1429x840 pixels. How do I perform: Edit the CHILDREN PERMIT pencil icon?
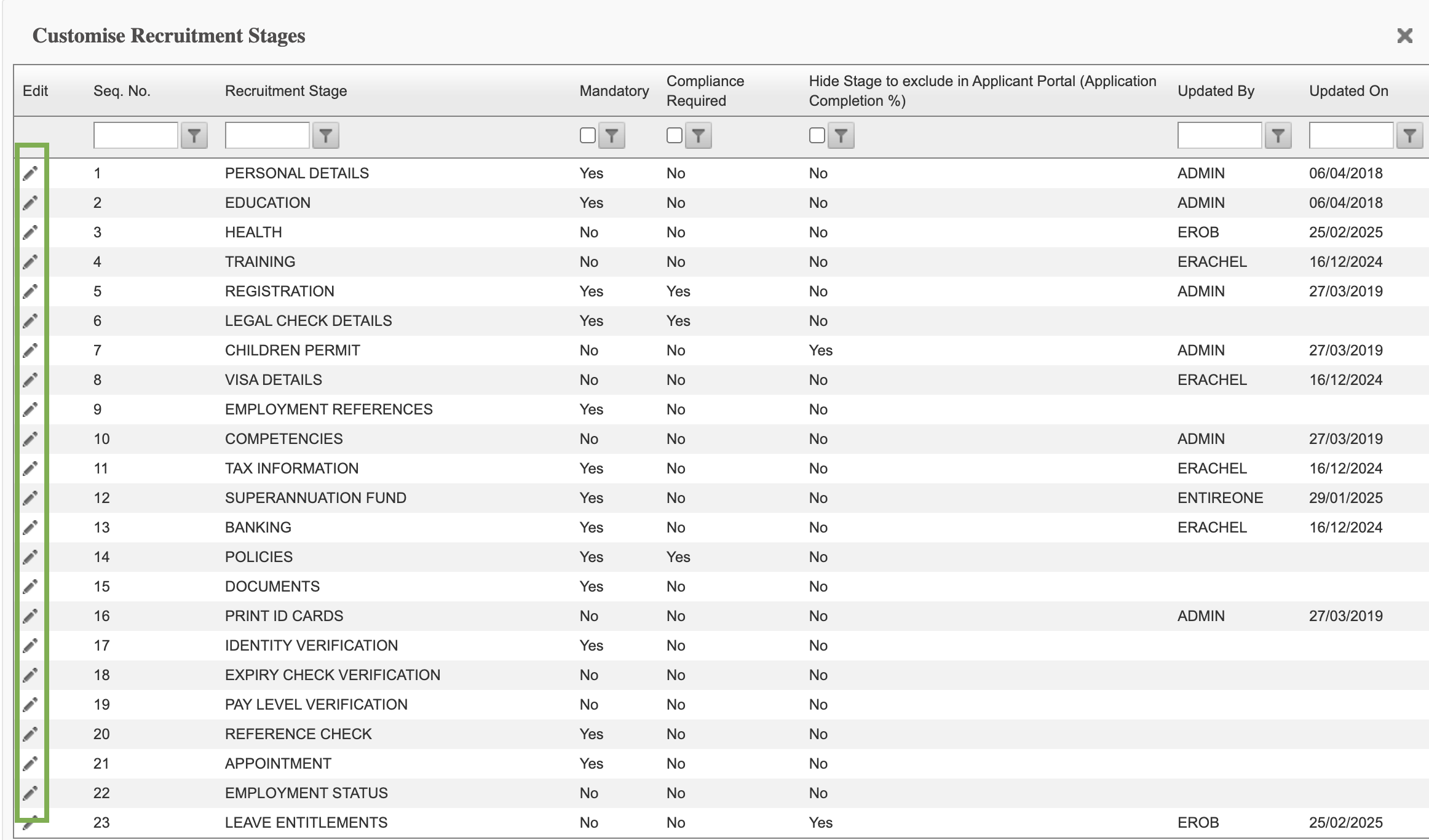coord(30,351)
